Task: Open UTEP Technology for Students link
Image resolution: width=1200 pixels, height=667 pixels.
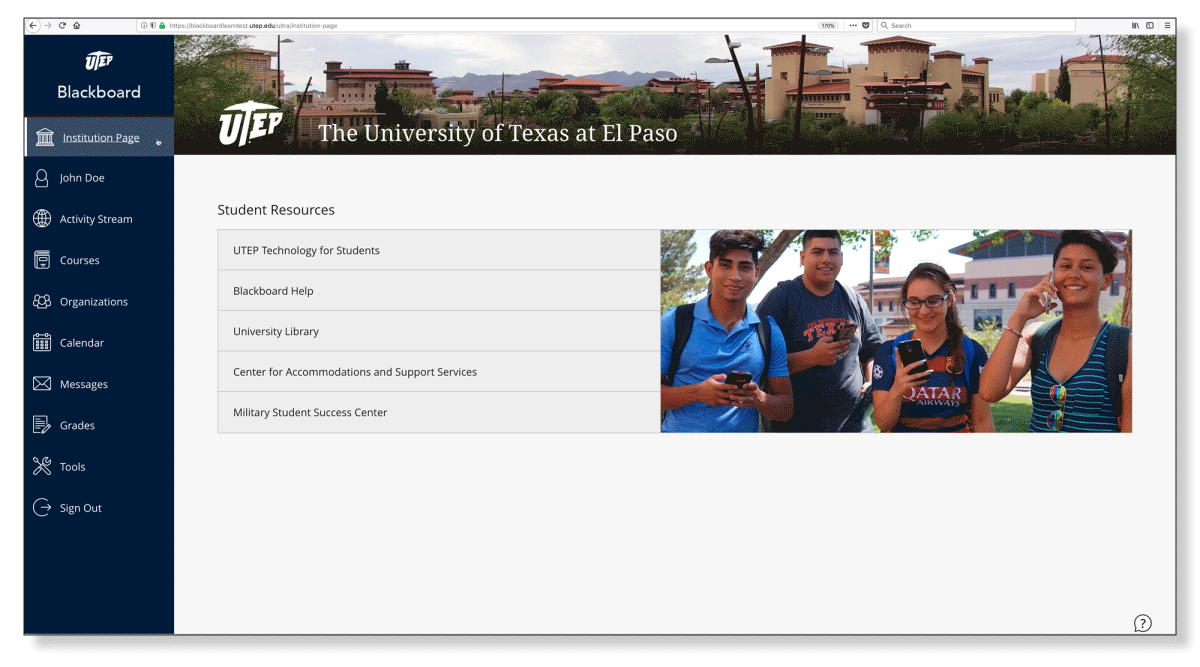Action: [x=306, y=250]
